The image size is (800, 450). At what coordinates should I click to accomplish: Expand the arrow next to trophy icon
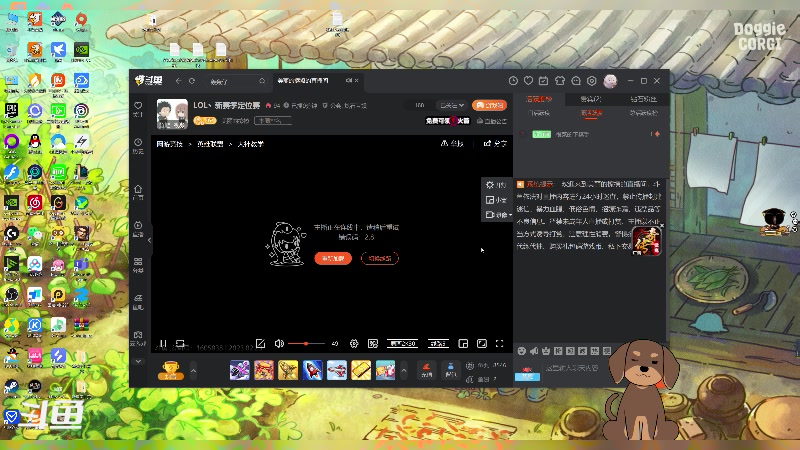point(193,370)
